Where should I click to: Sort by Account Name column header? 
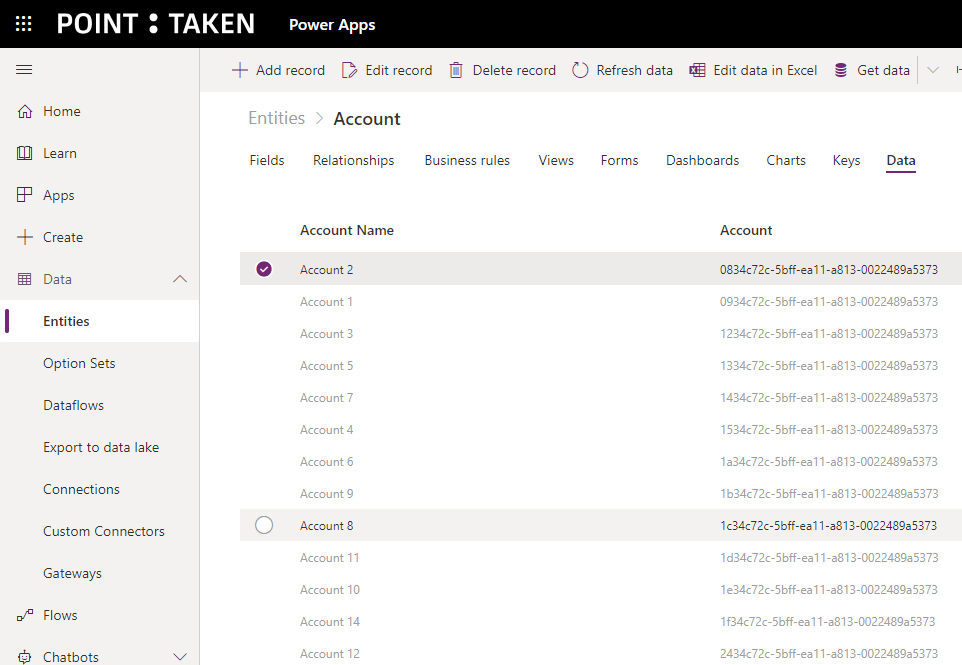pos(347,230)
